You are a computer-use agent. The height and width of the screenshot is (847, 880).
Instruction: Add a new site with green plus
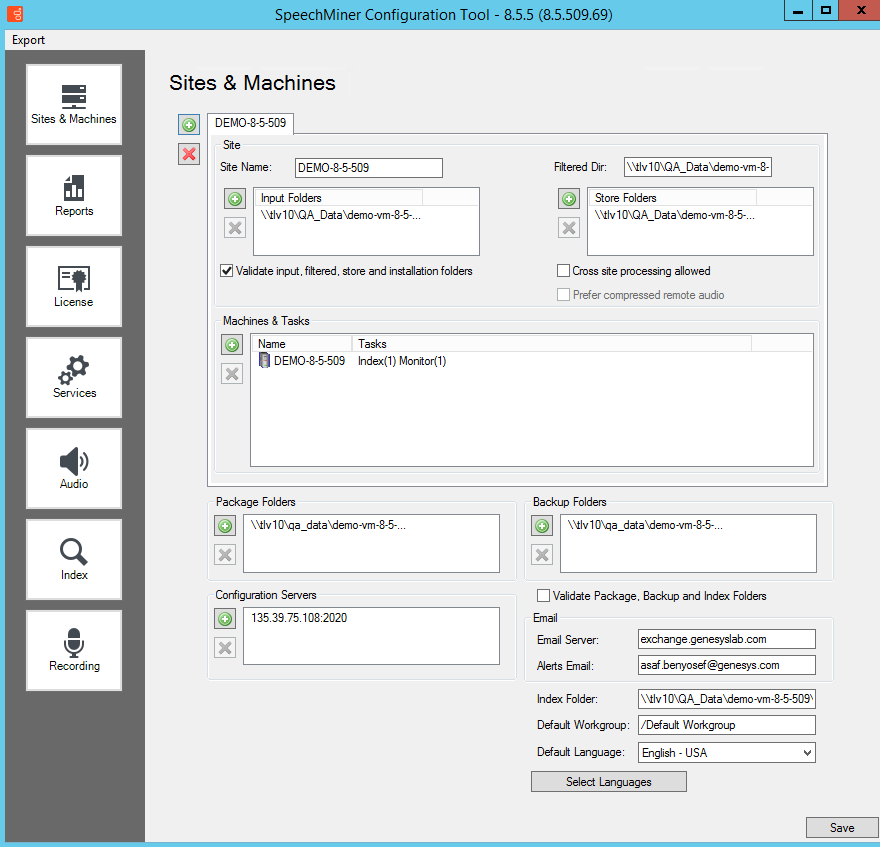189,125
